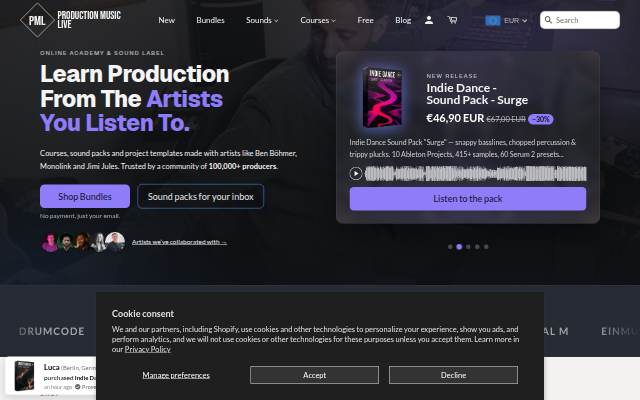This screenshot has width=640, height=400.
Task: Click the collaborating artists avatar group
Action: coord(83,242)
